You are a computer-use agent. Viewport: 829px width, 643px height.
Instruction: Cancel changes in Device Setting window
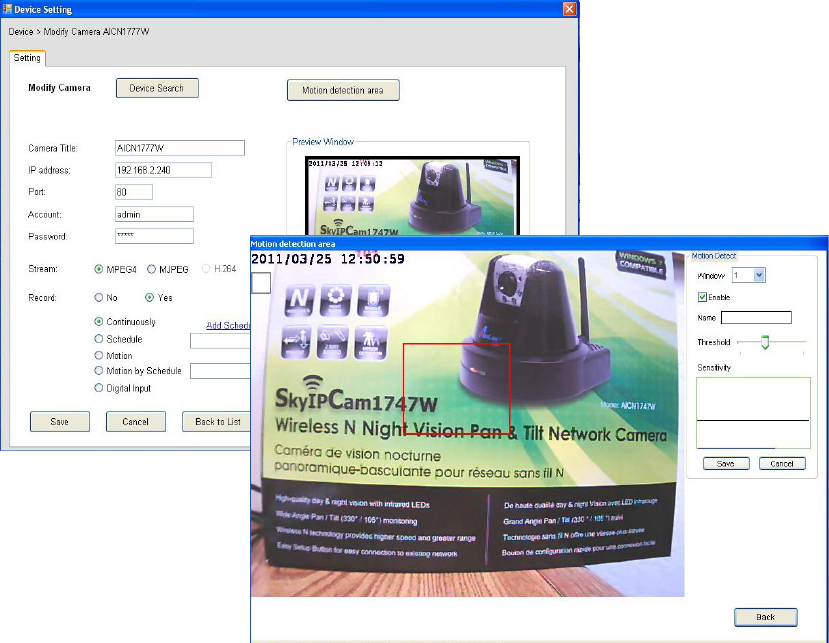pyautogui.click(x=136, y=421)
